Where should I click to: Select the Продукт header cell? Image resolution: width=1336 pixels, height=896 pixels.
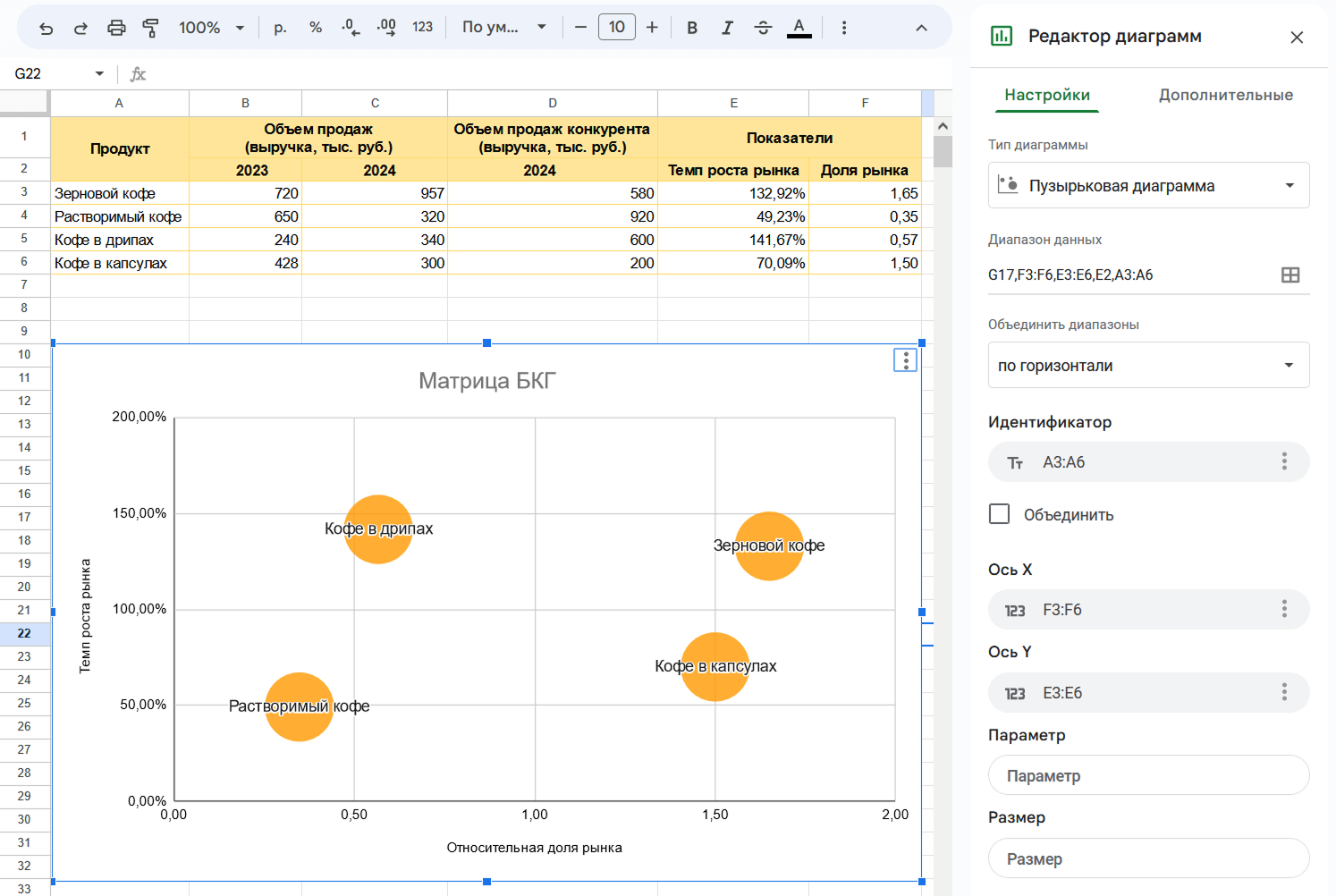(x=120, y=148)
